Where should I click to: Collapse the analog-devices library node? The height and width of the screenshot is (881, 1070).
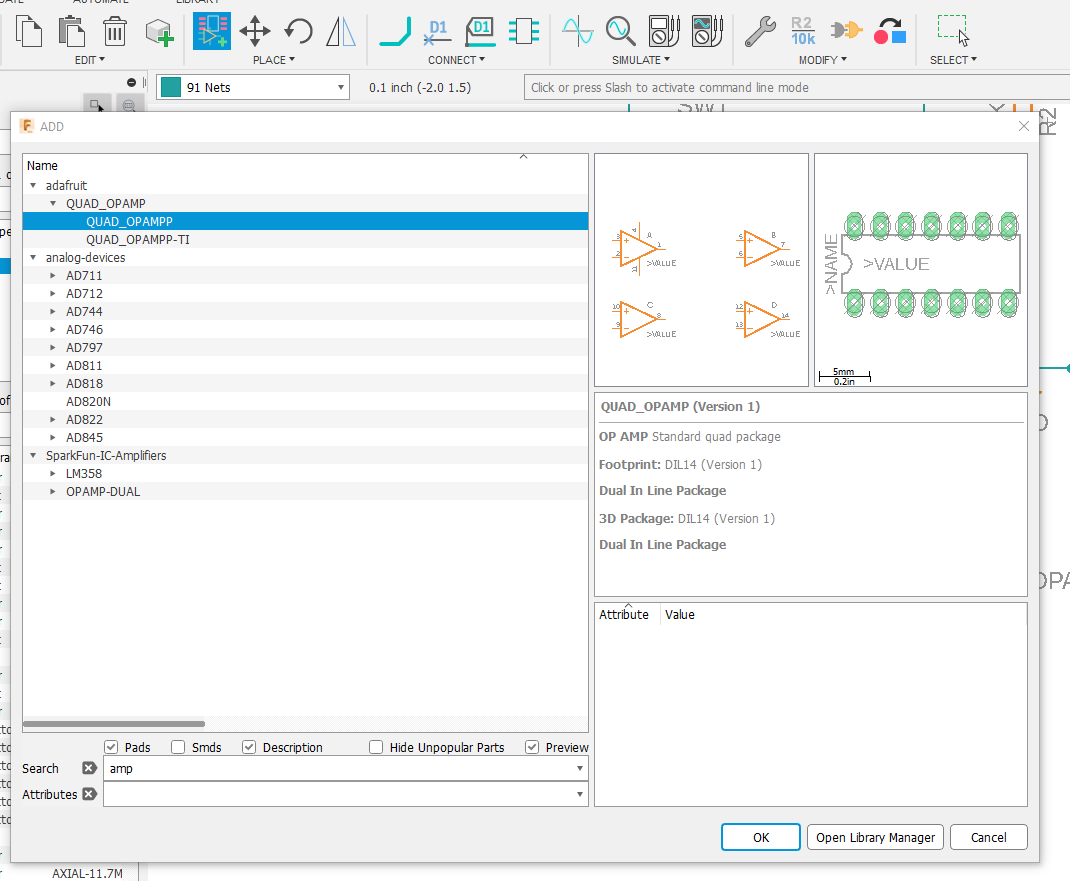33,257
